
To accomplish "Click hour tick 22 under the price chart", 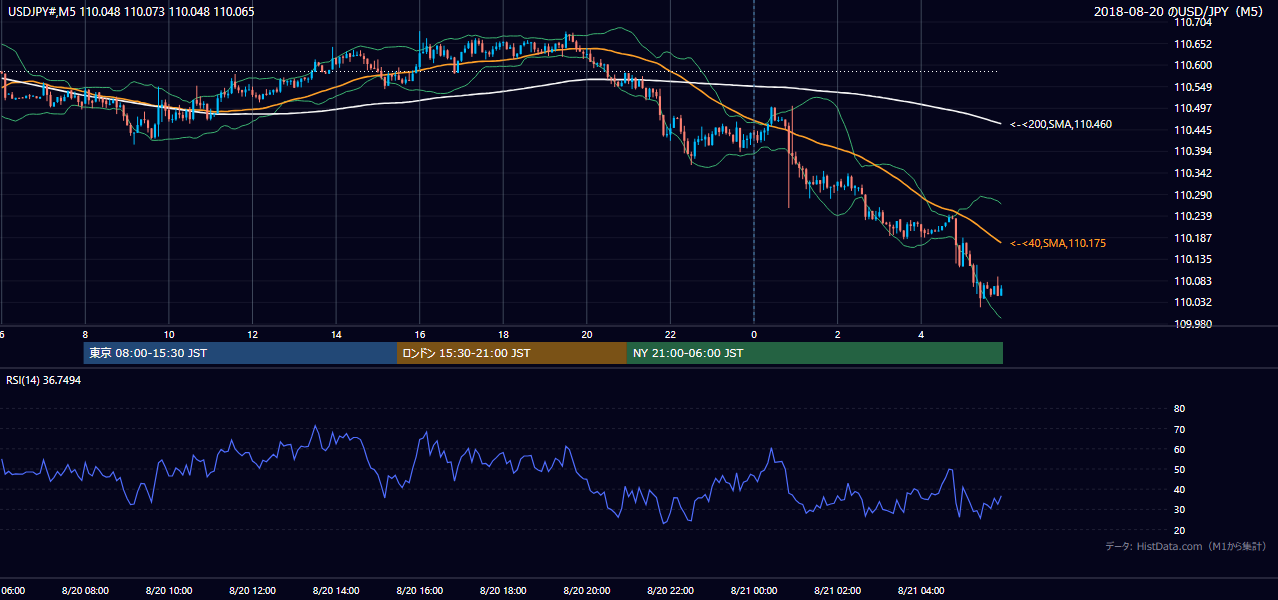I will point(670,335).
